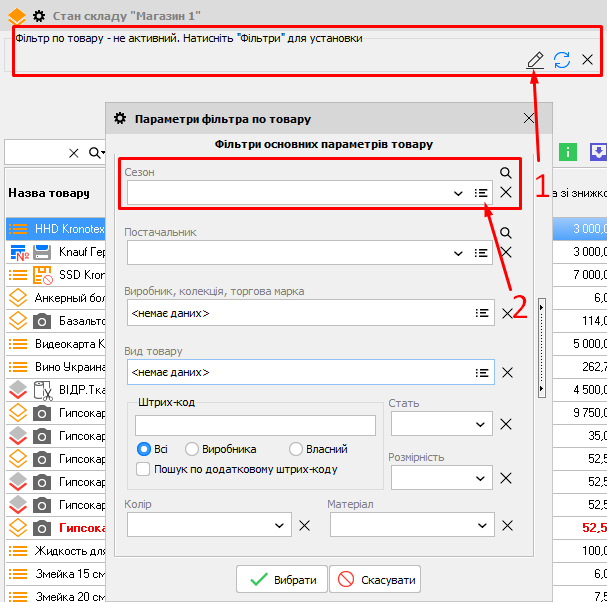Click the Вибрати button
Image resolution: width=607 pixels, height=602 pixels.
[x=281, y=579]
